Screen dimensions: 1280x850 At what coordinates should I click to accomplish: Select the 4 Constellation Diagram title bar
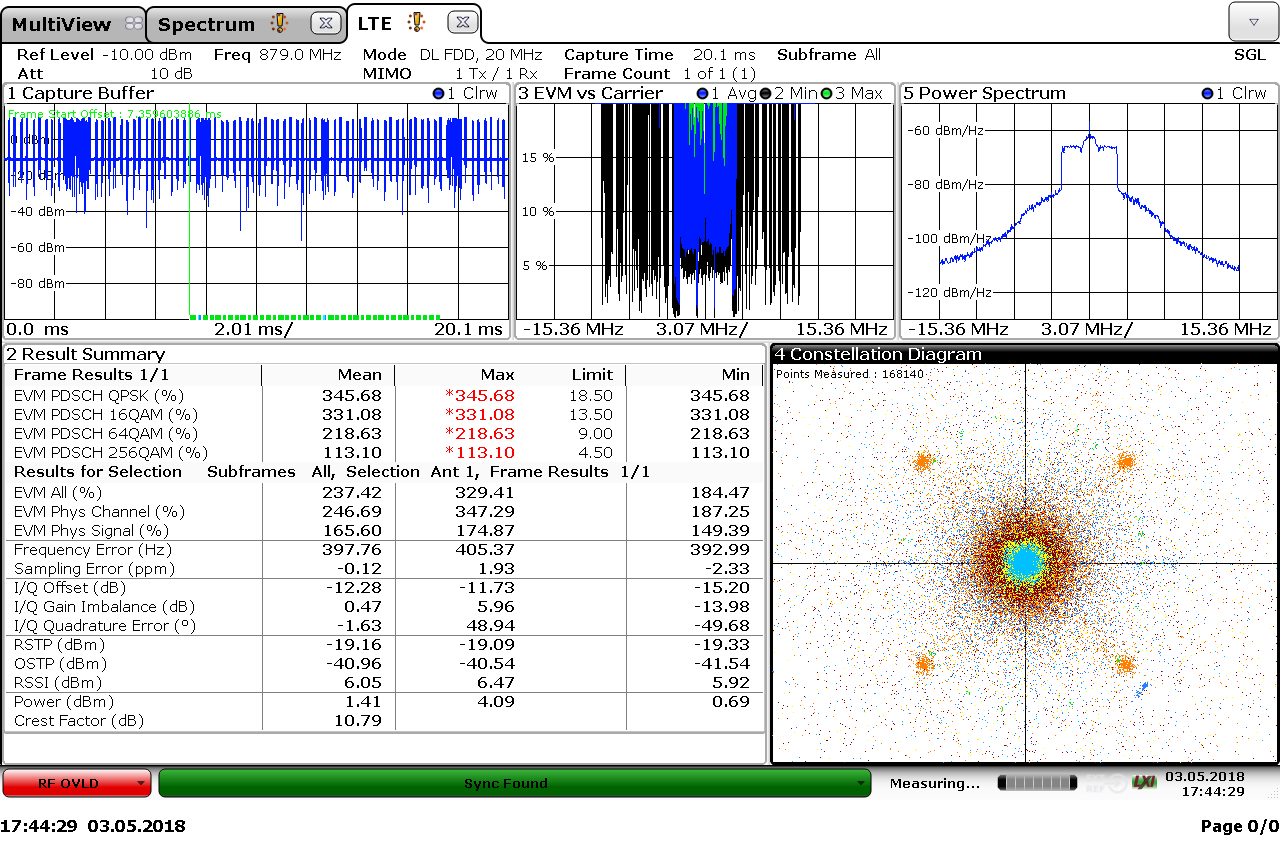tap(1024, 354)
